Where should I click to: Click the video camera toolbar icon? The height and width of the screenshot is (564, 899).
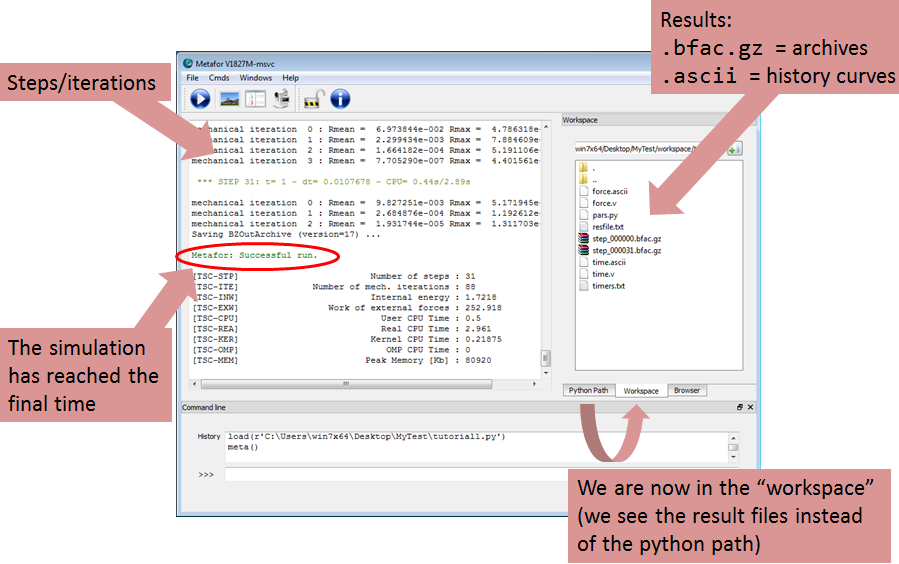pos(282,99)
